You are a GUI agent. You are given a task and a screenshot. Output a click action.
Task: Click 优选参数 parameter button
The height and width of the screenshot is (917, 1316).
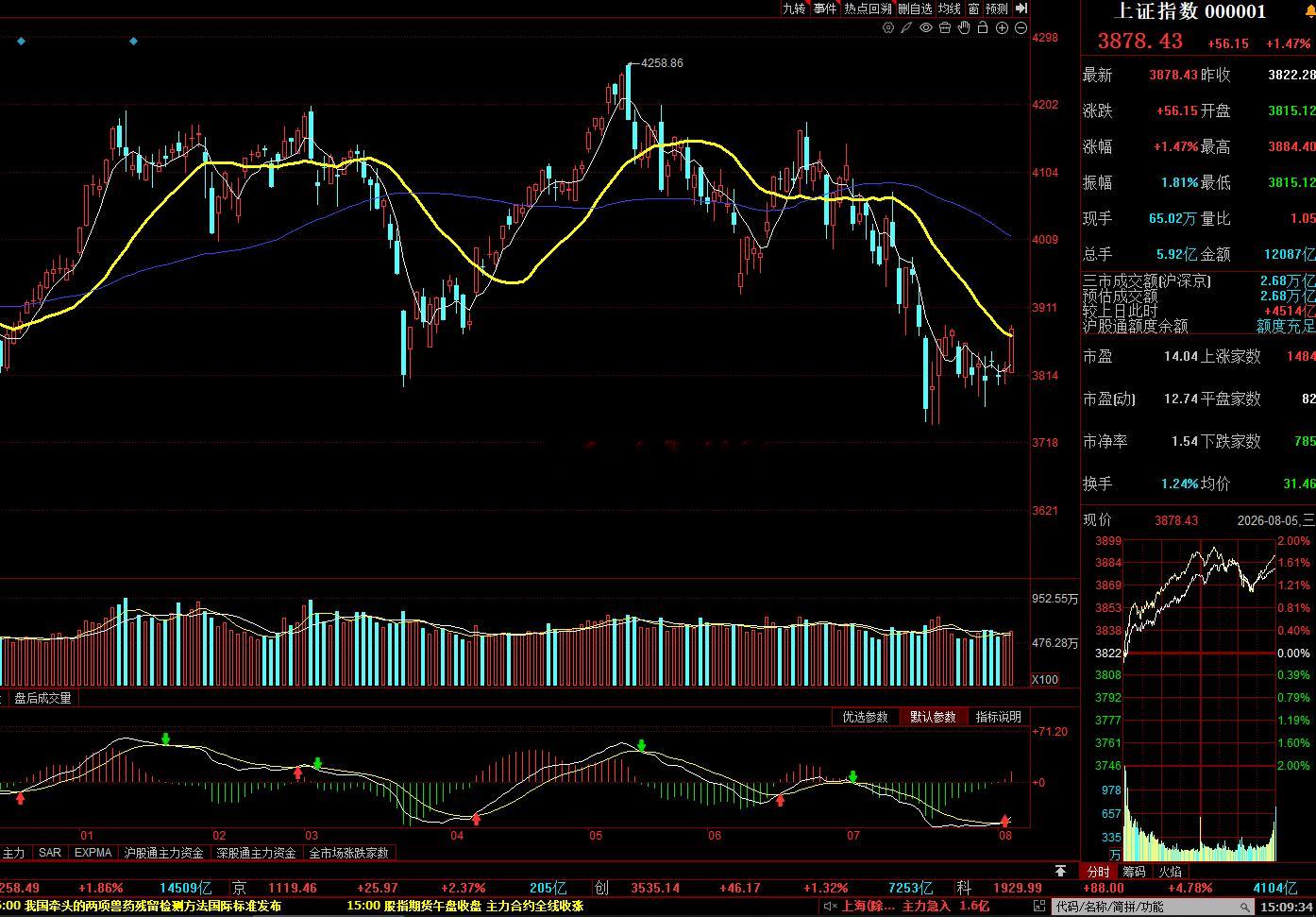click(x=866, y=717)
